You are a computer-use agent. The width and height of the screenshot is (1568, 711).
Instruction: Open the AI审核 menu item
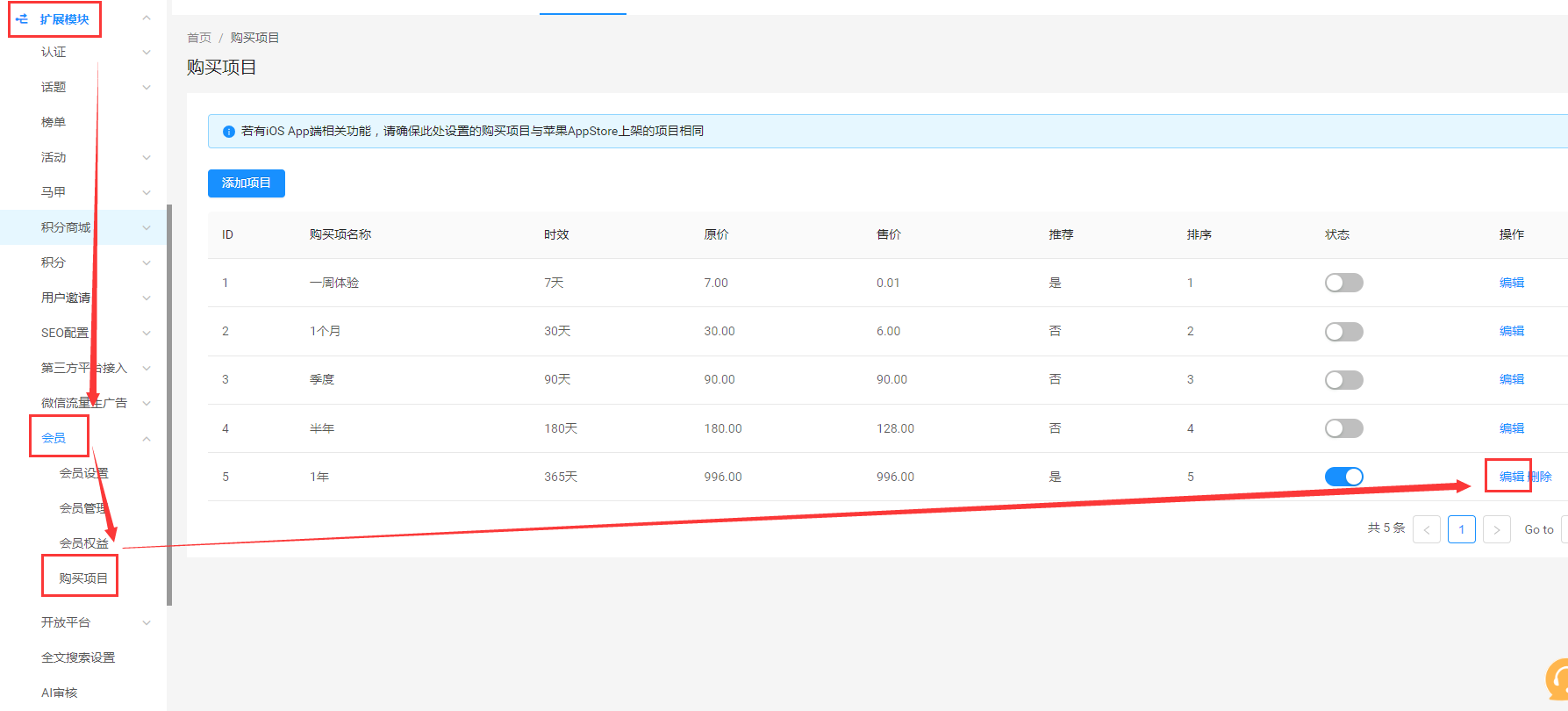click(x=60, y=693)
